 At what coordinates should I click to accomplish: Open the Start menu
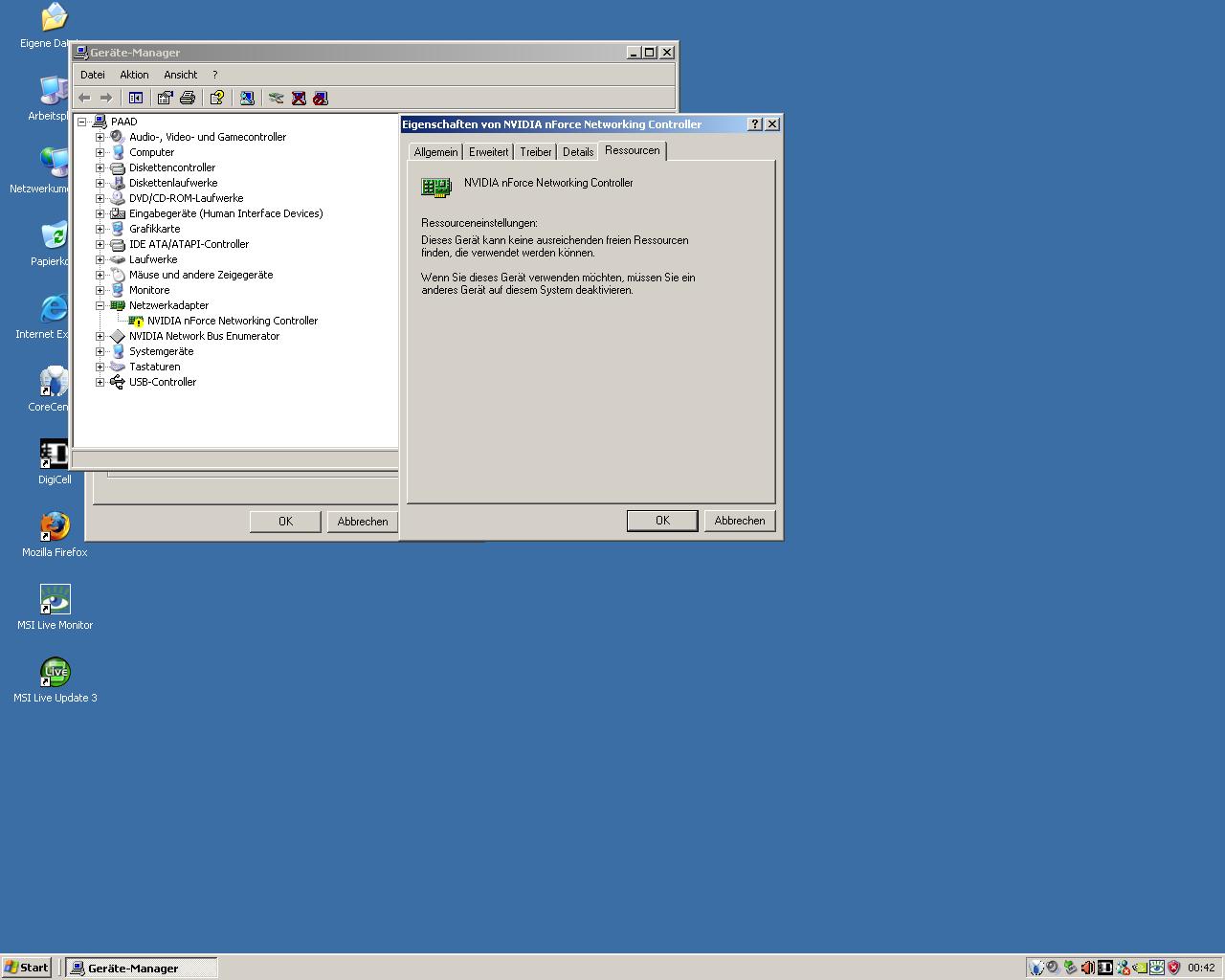click(26, 968)
